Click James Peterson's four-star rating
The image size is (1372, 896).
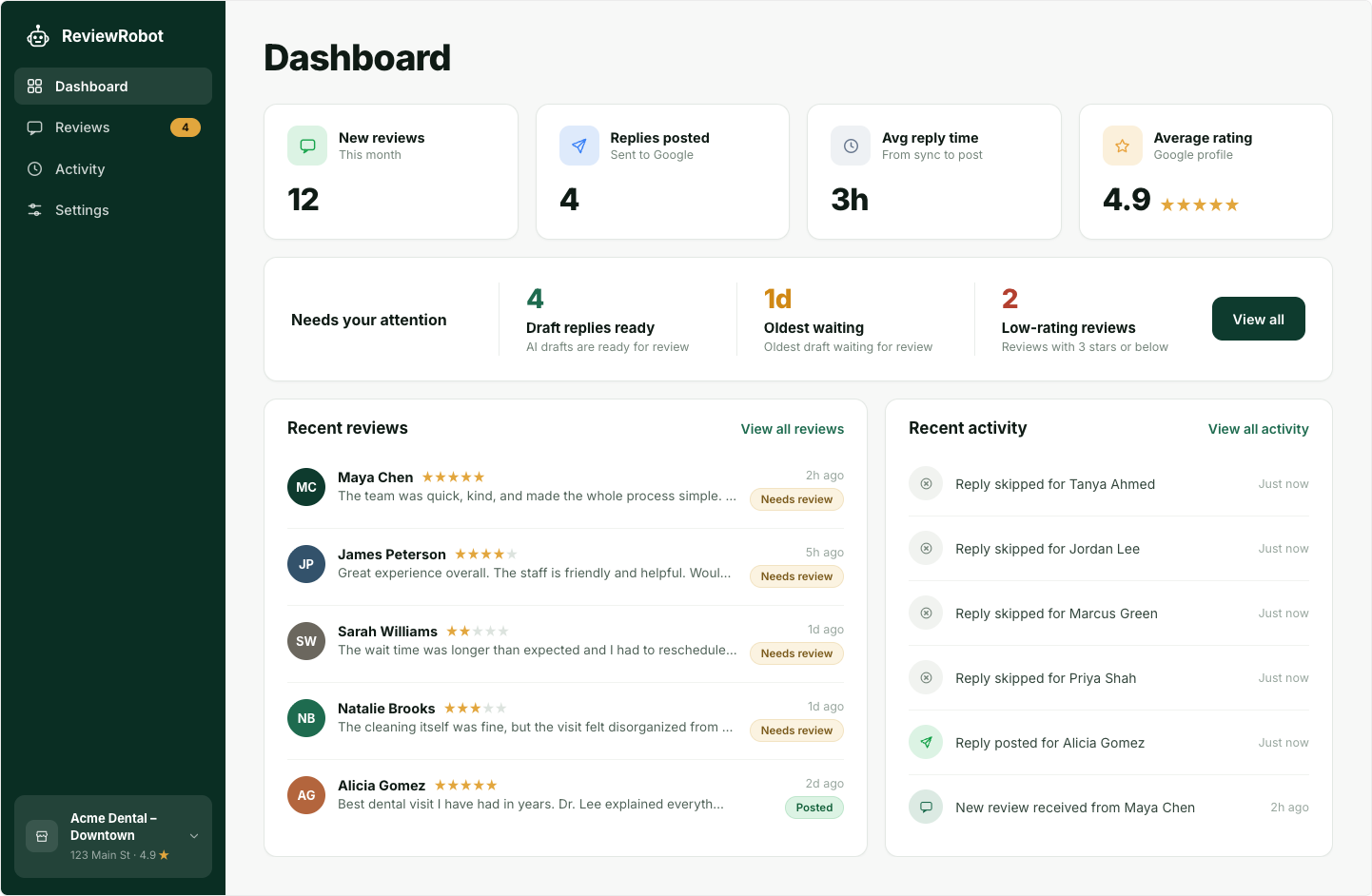[486, 555]
